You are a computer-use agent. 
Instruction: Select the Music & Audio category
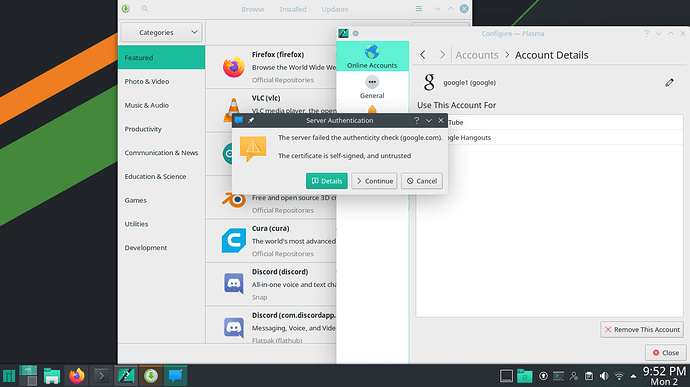click(161, 105)
